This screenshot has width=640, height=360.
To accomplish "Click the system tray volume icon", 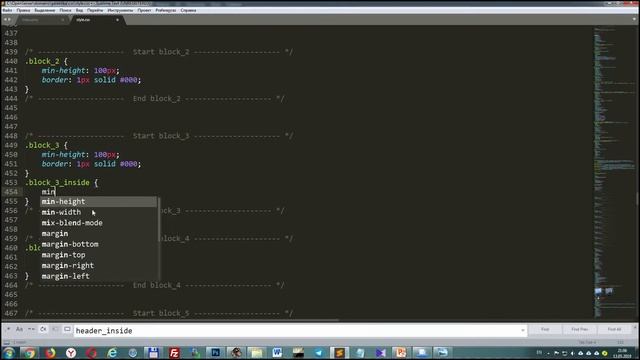I will (572, 353).
